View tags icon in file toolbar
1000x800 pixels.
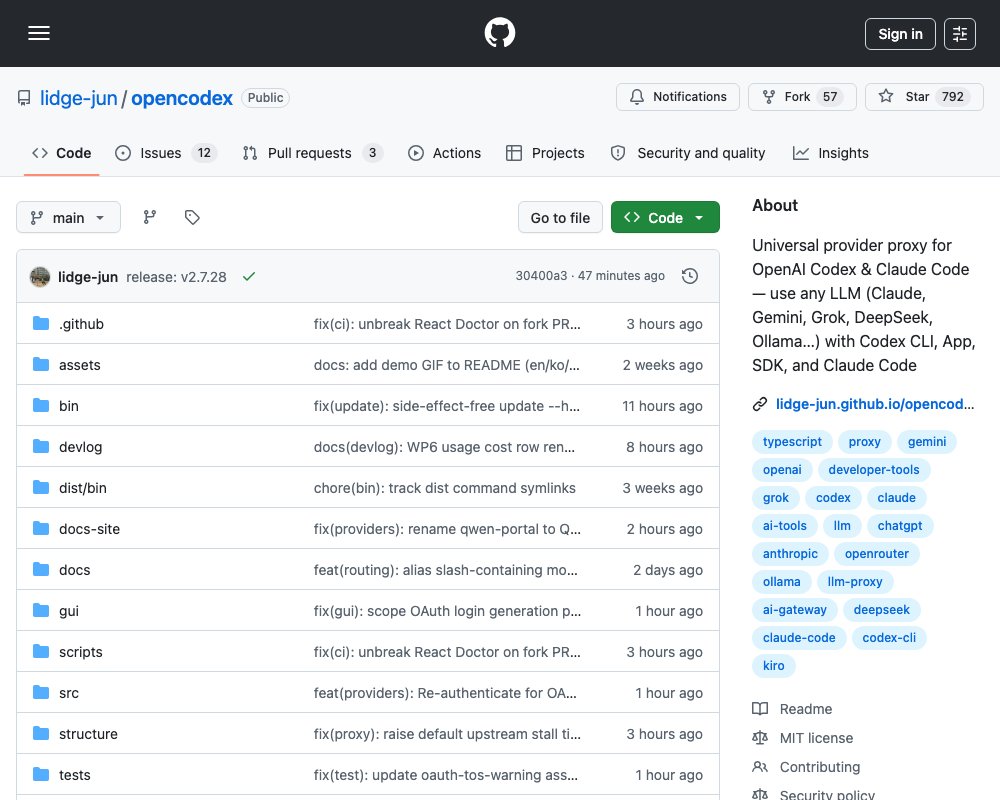[192, 218]
